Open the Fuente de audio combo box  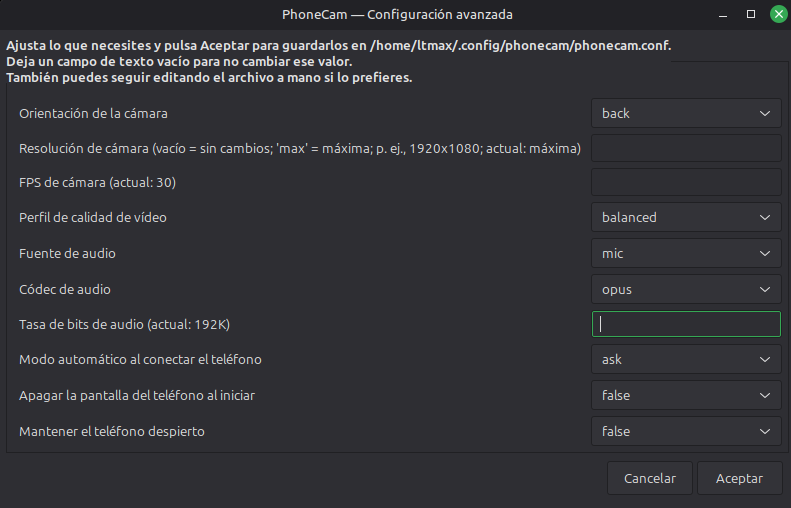(x=686, y=253)
